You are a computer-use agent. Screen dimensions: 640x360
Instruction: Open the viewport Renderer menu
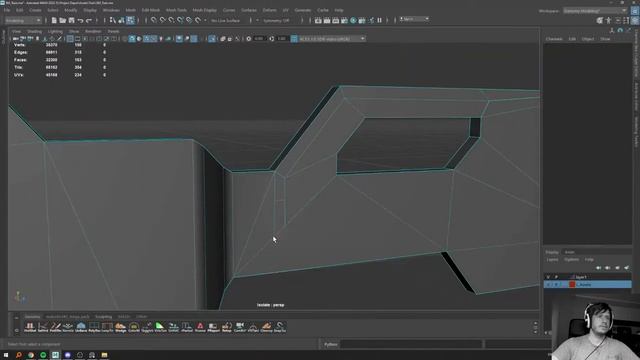point(93,31)
